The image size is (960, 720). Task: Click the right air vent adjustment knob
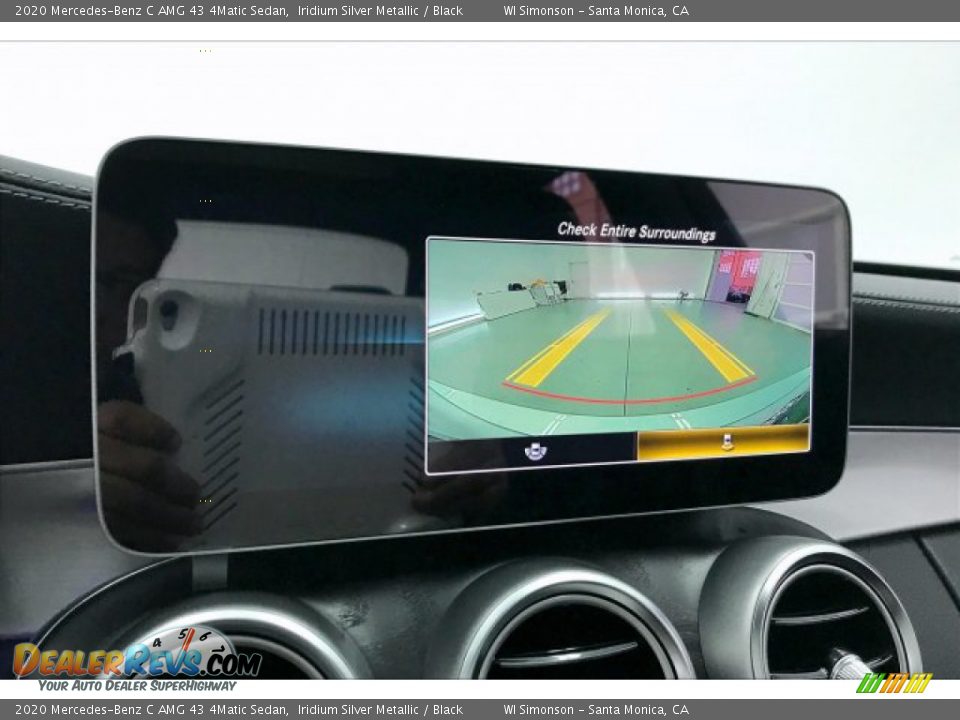(x=850, y=664)
